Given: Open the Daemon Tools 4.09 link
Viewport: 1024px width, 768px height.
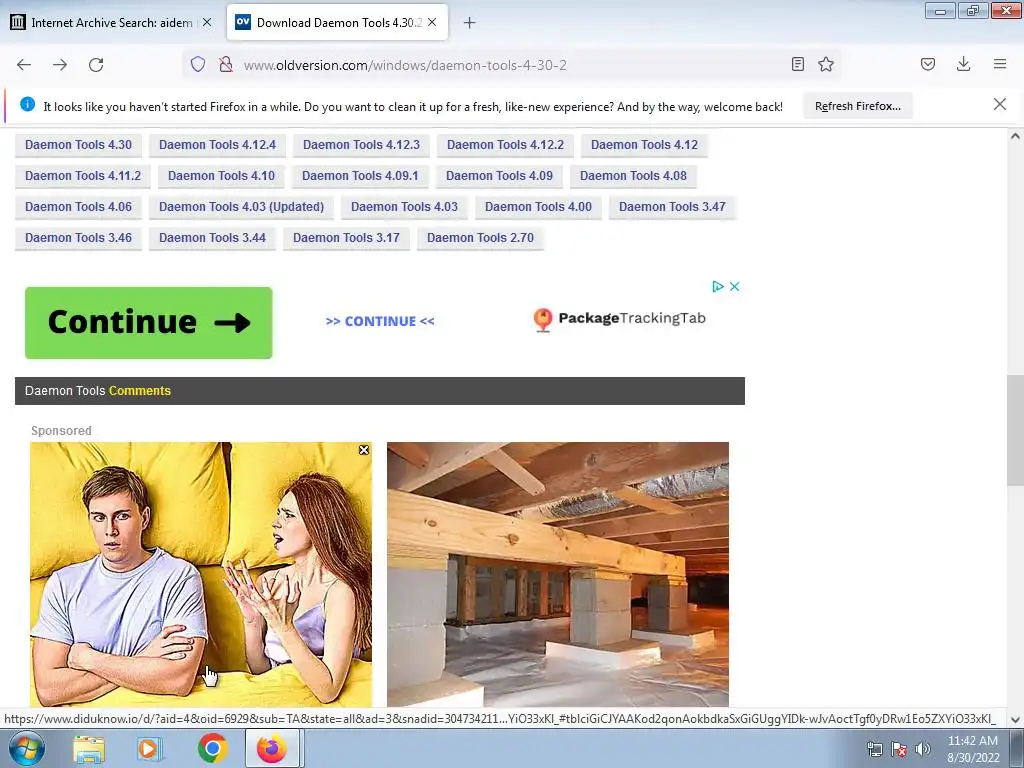Looking at the screenshot, I should click(x=500, y=176).
